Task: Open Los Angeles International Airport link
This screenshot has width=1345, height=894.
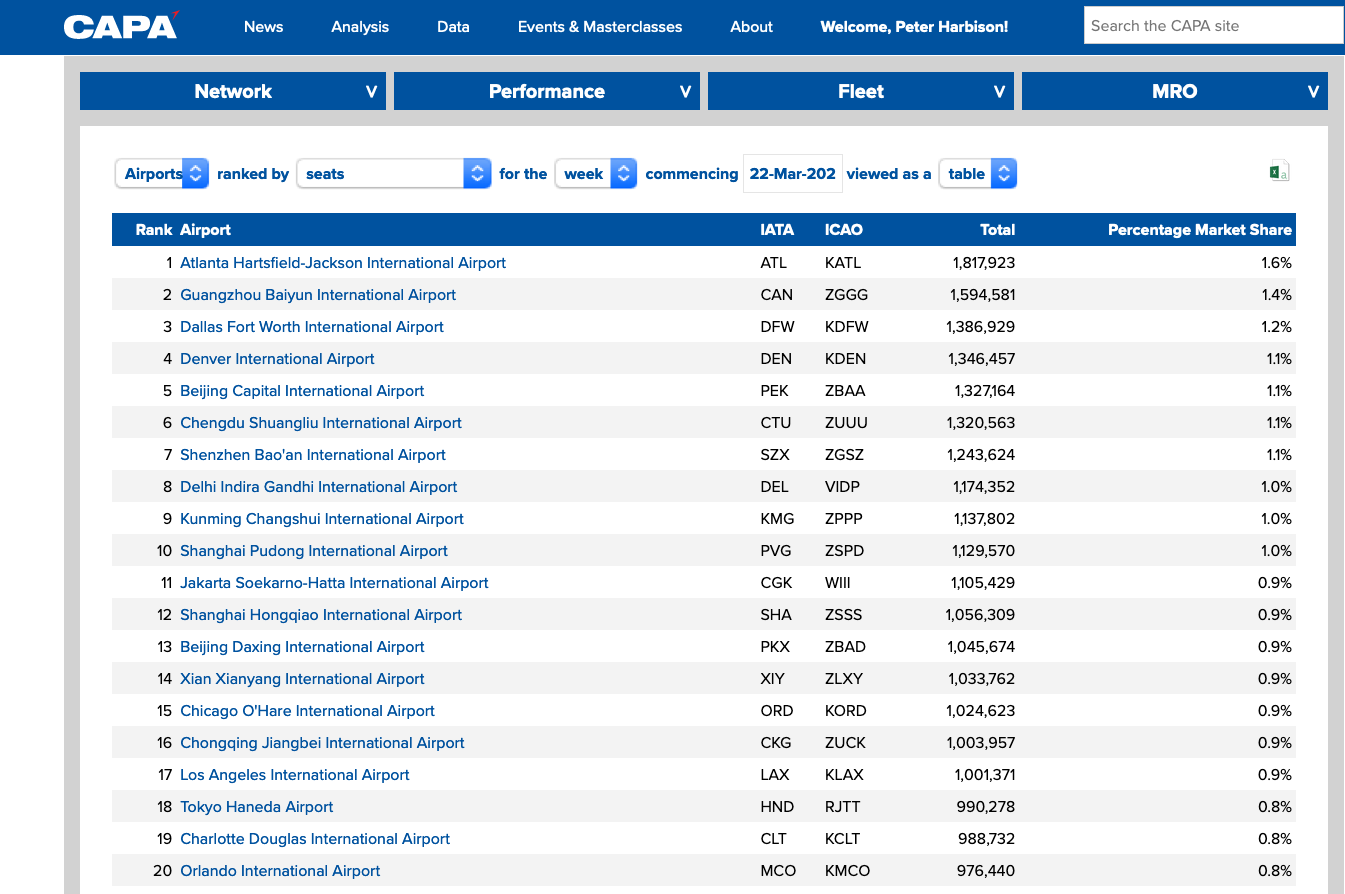Action: point(295,775)
